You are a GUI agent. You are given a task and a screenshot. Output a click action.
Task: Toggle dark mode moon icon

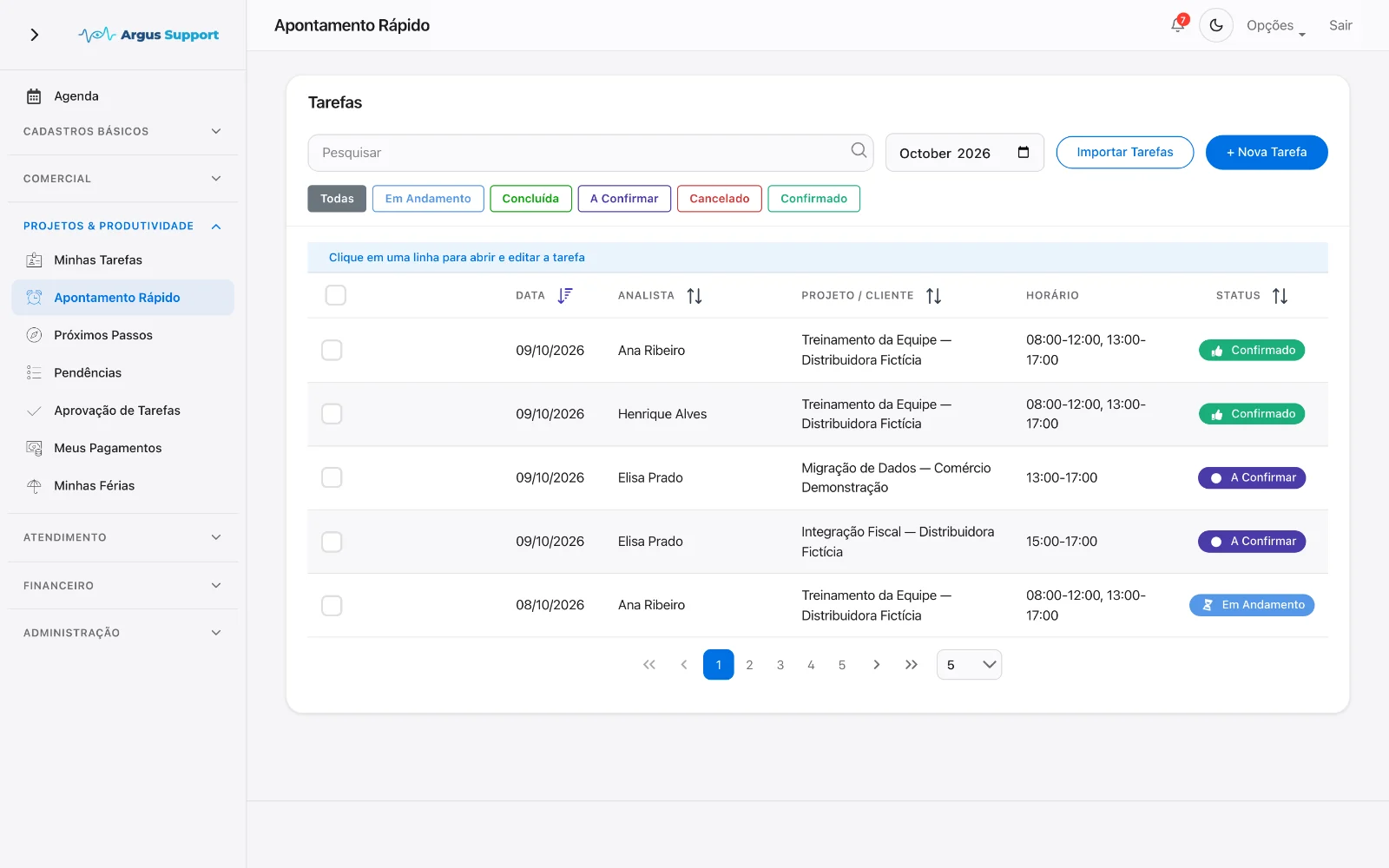click(1216, 25)
